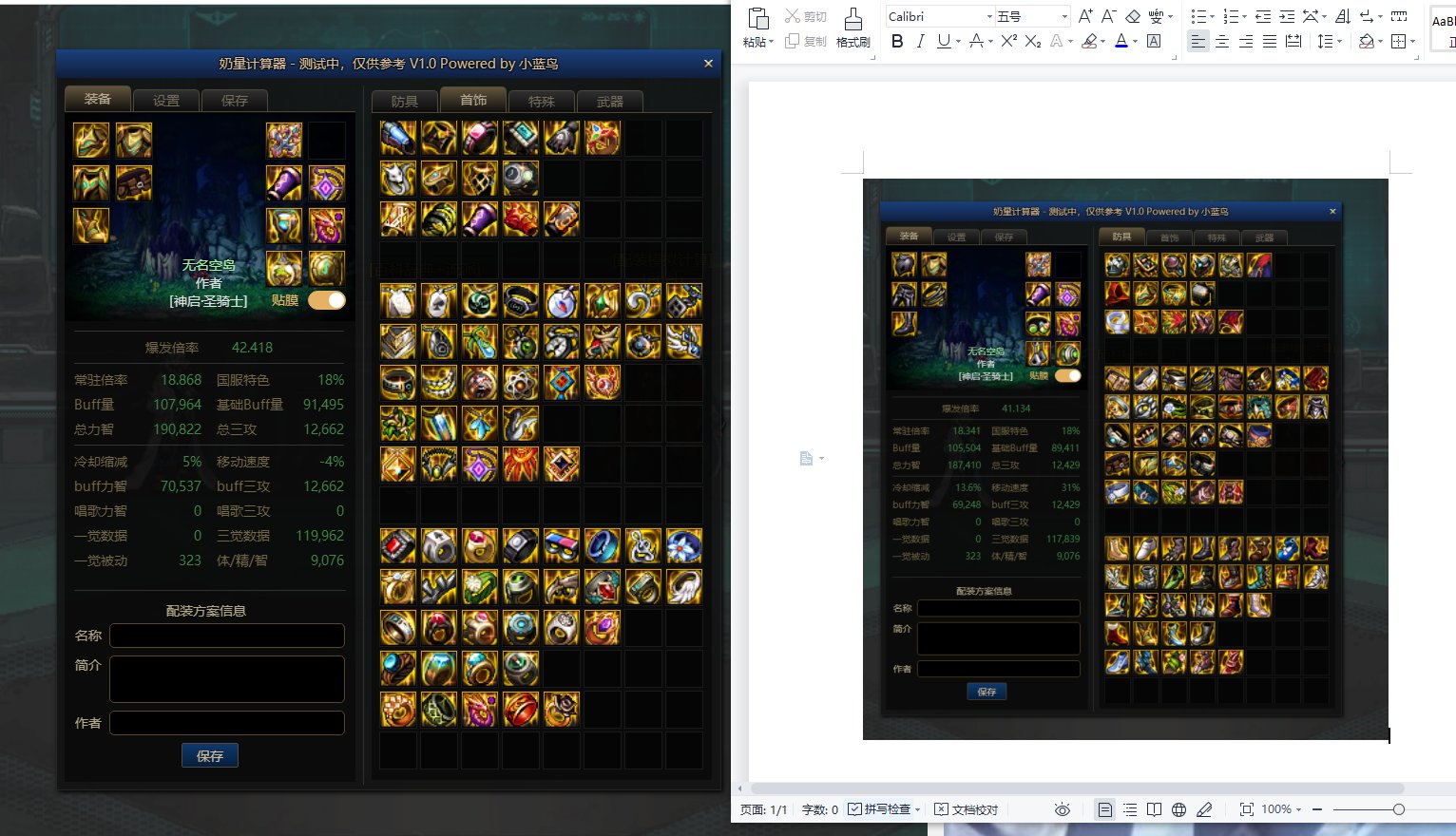Click the distributed alignment icon
Screen dimensions: 1456x836
(1293, 41)
